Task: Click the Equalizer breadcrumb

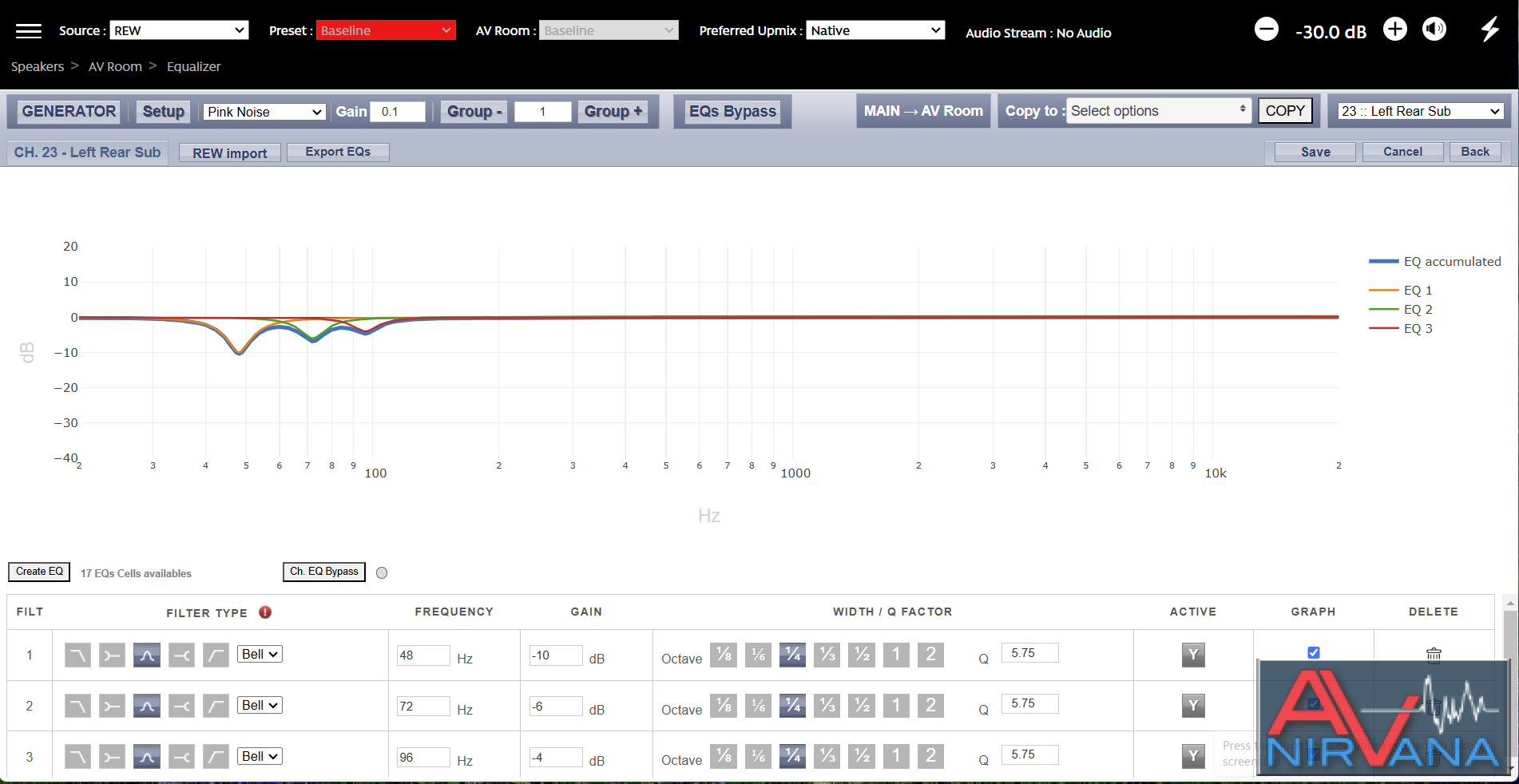Action: [193, 66]
